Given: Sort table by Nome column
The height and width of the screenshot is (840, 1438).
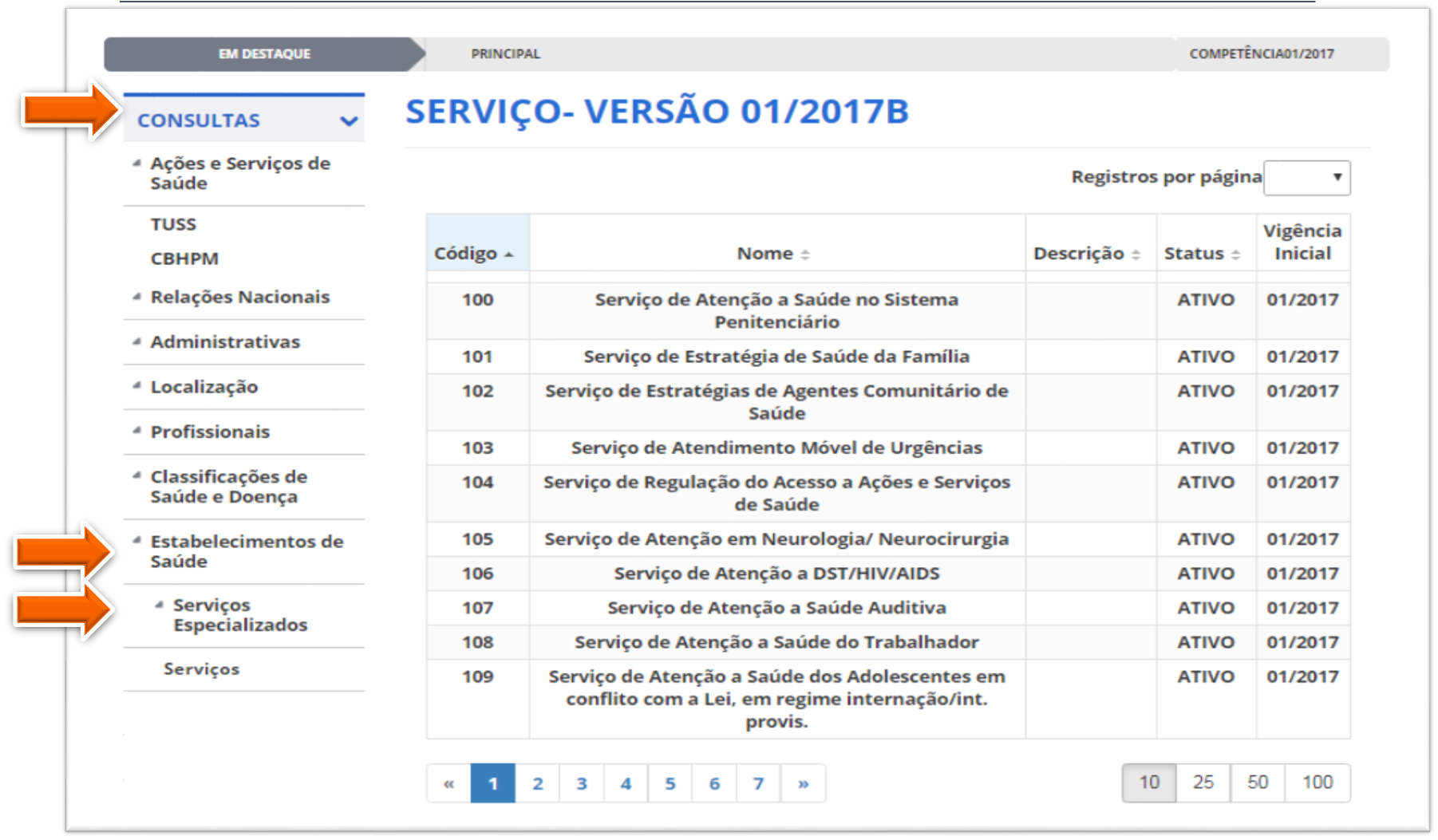Looking at the screenshot, I should pos(772,254).
